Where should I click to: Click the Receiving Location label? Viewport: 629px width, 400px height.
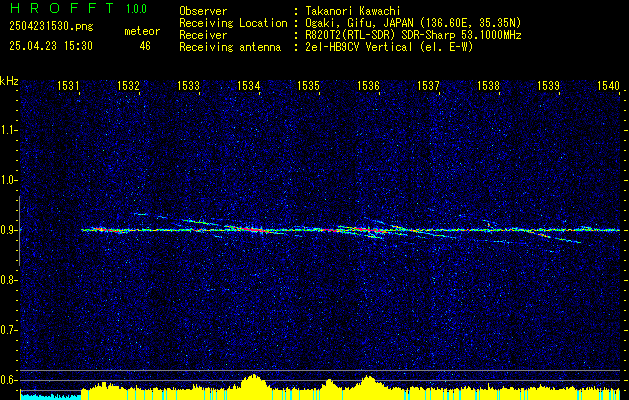click(x=233, y=23)
